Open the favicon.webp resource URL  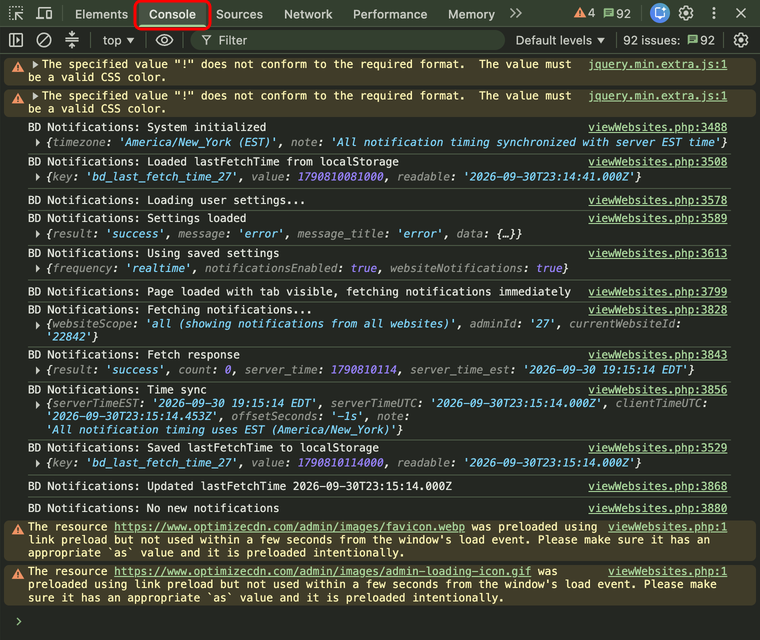[289, 527]
